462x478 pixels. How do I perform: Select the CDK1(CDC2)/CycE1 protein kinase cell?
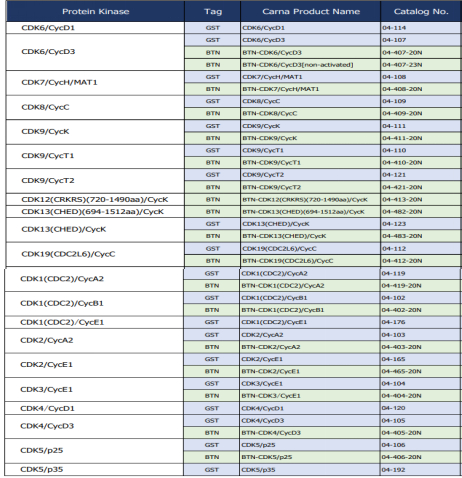[x=94, y=322]
